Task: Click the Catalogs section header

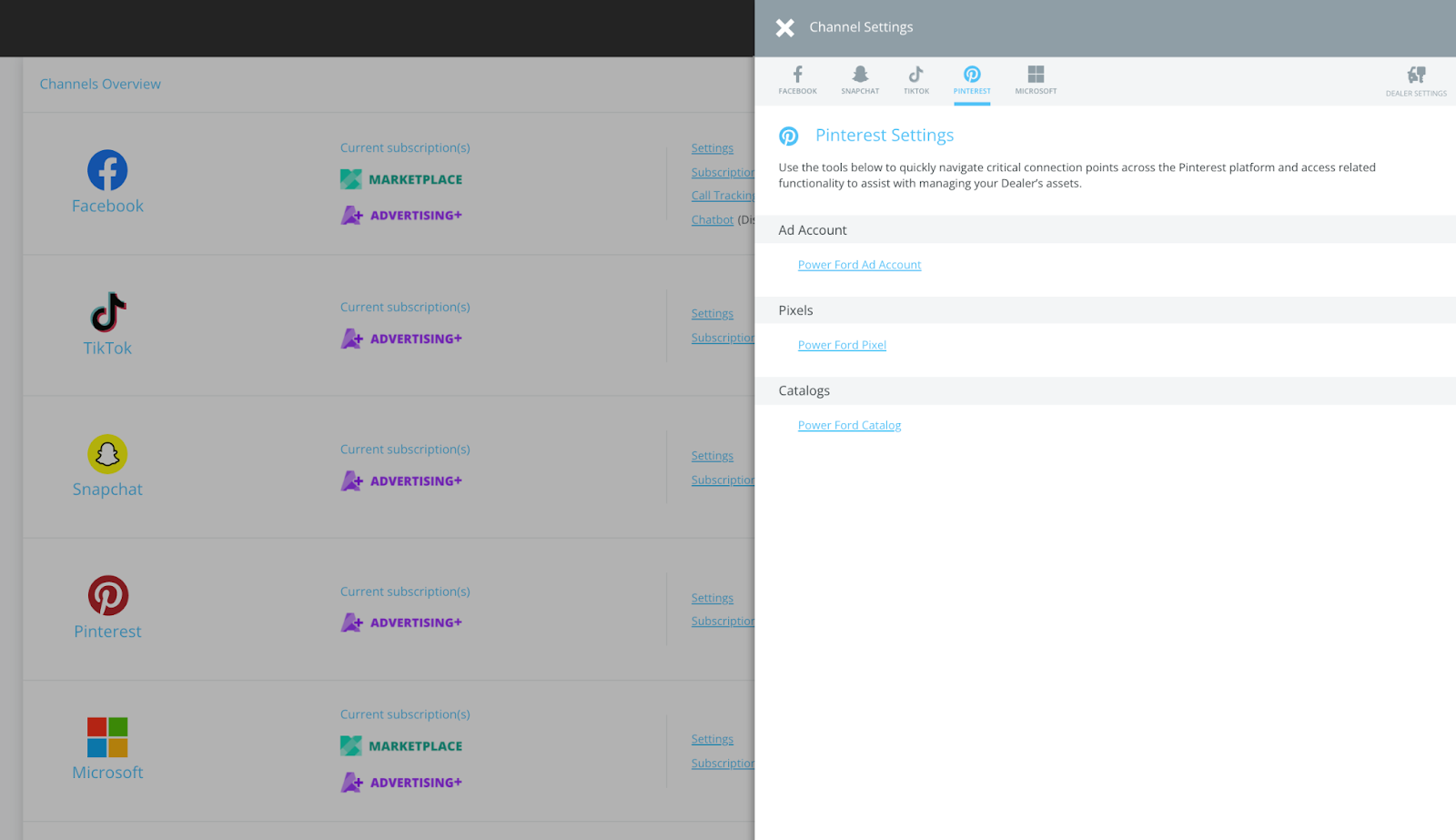Action: (1105, 390)
